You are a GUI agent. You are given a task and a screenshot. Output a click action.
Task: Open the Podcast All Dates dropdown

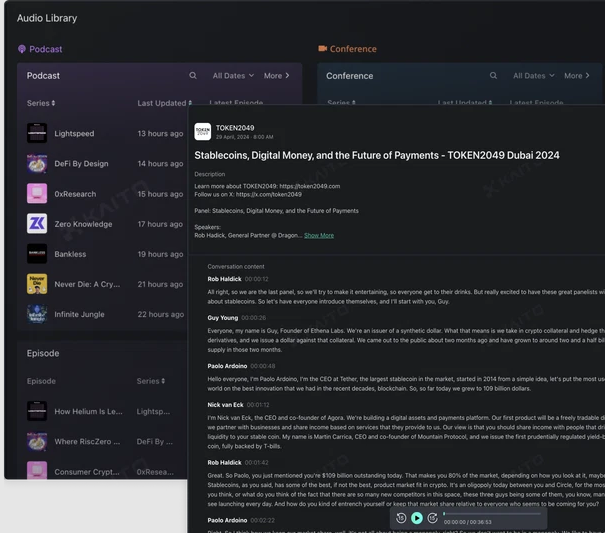[233, 76]
